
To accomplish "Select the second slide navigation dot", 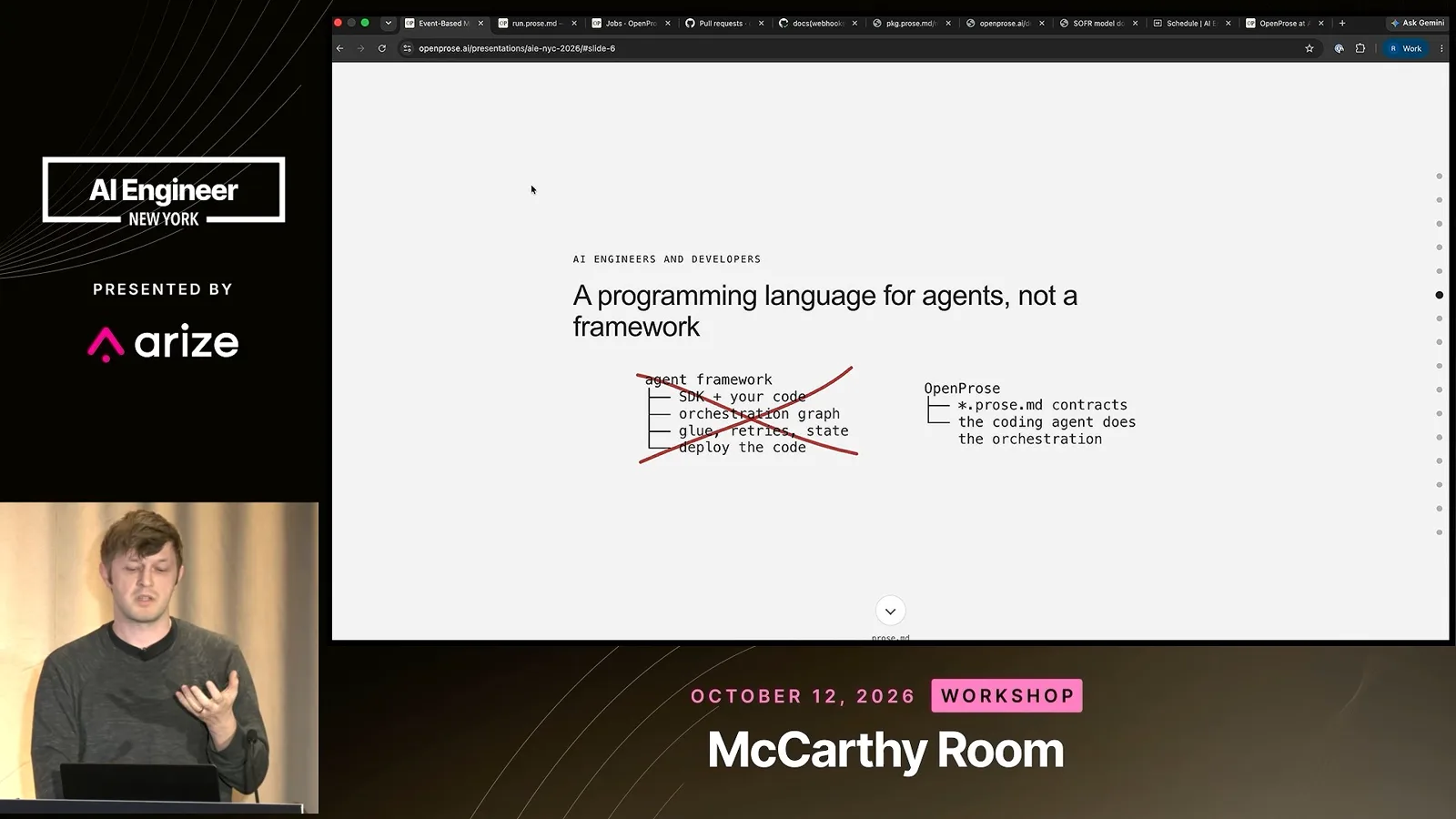I will click(1439, 199).
